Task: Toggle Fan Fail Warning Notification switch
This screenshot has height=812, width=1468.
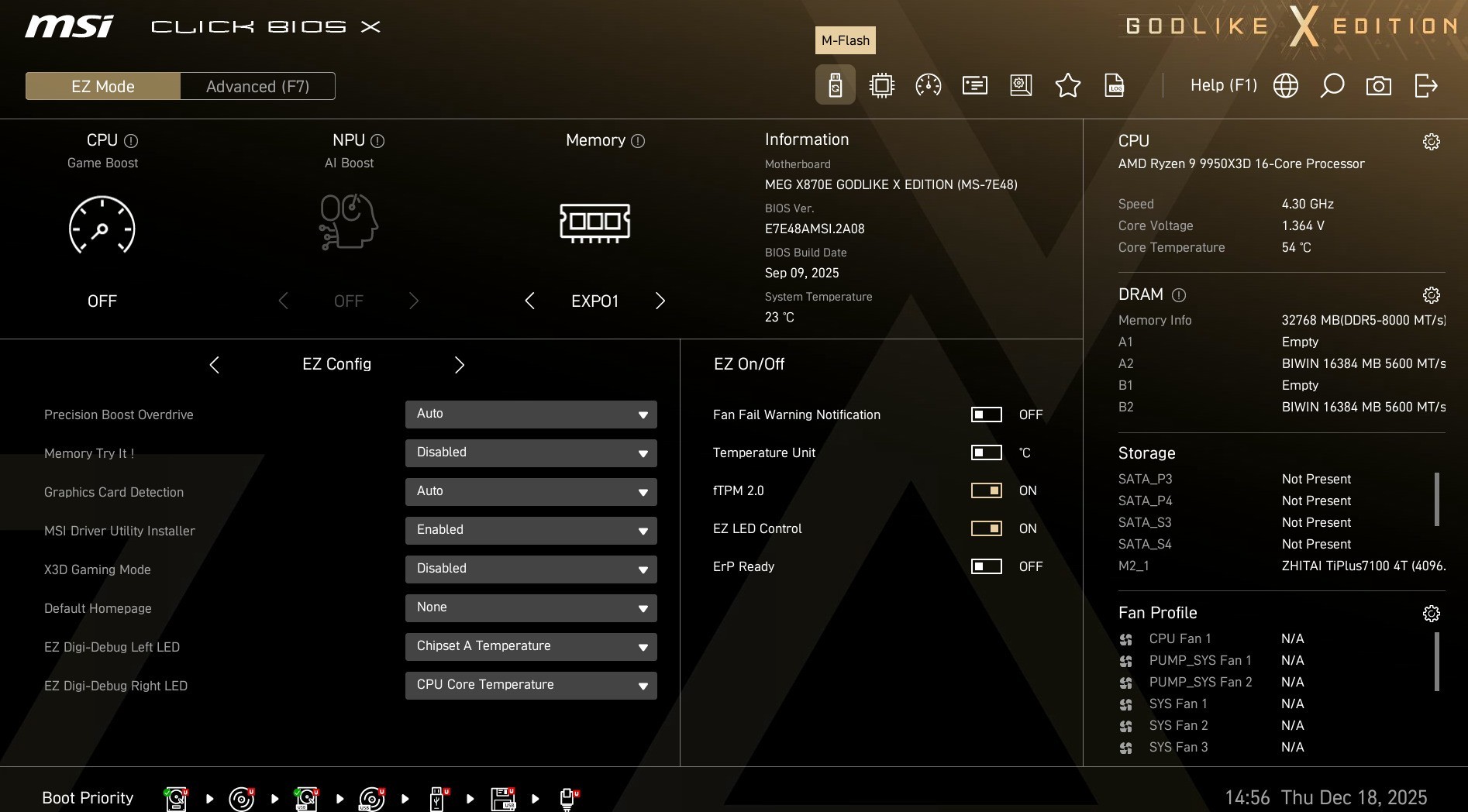Action: pyautogui.click(x=986, y=415)
